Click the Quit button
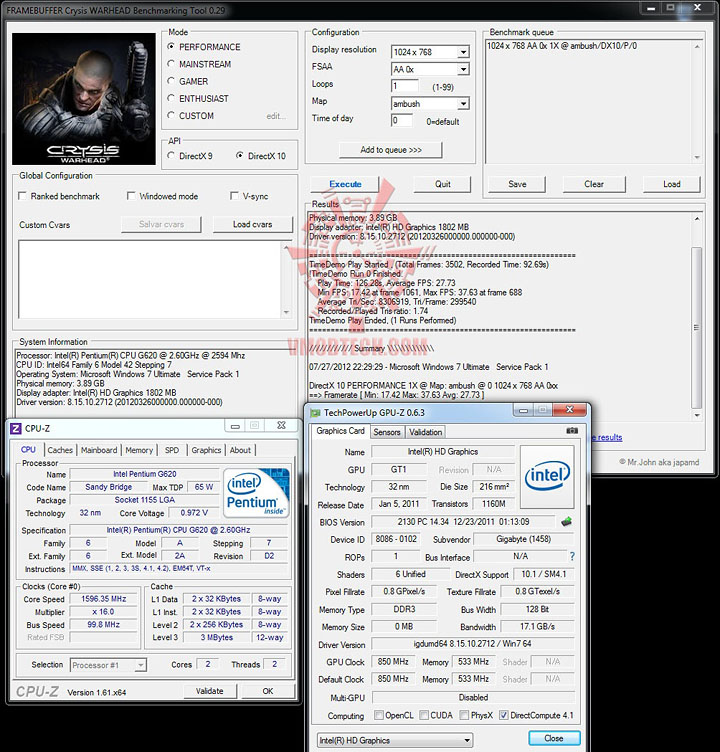The width and height of the screenshot is (720, 752). [443, 184]
